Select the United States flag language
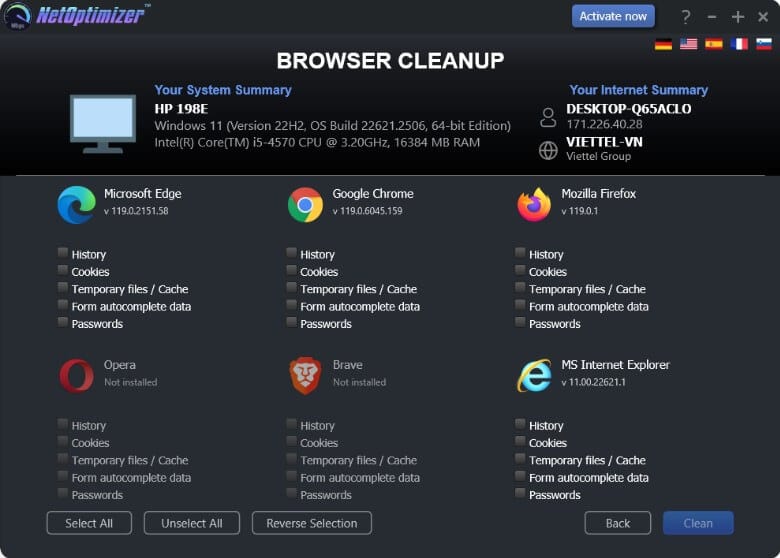The image size is (780, 558). click(x=688, y=44)
